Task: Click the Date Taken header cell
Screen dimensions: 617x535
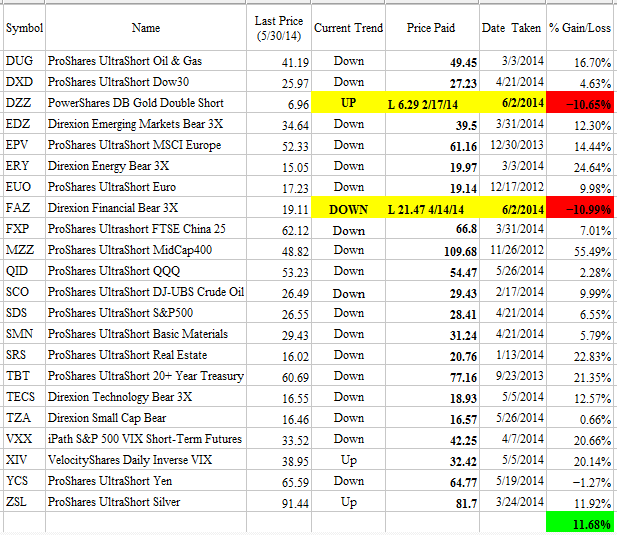Action: pos(512,28)
